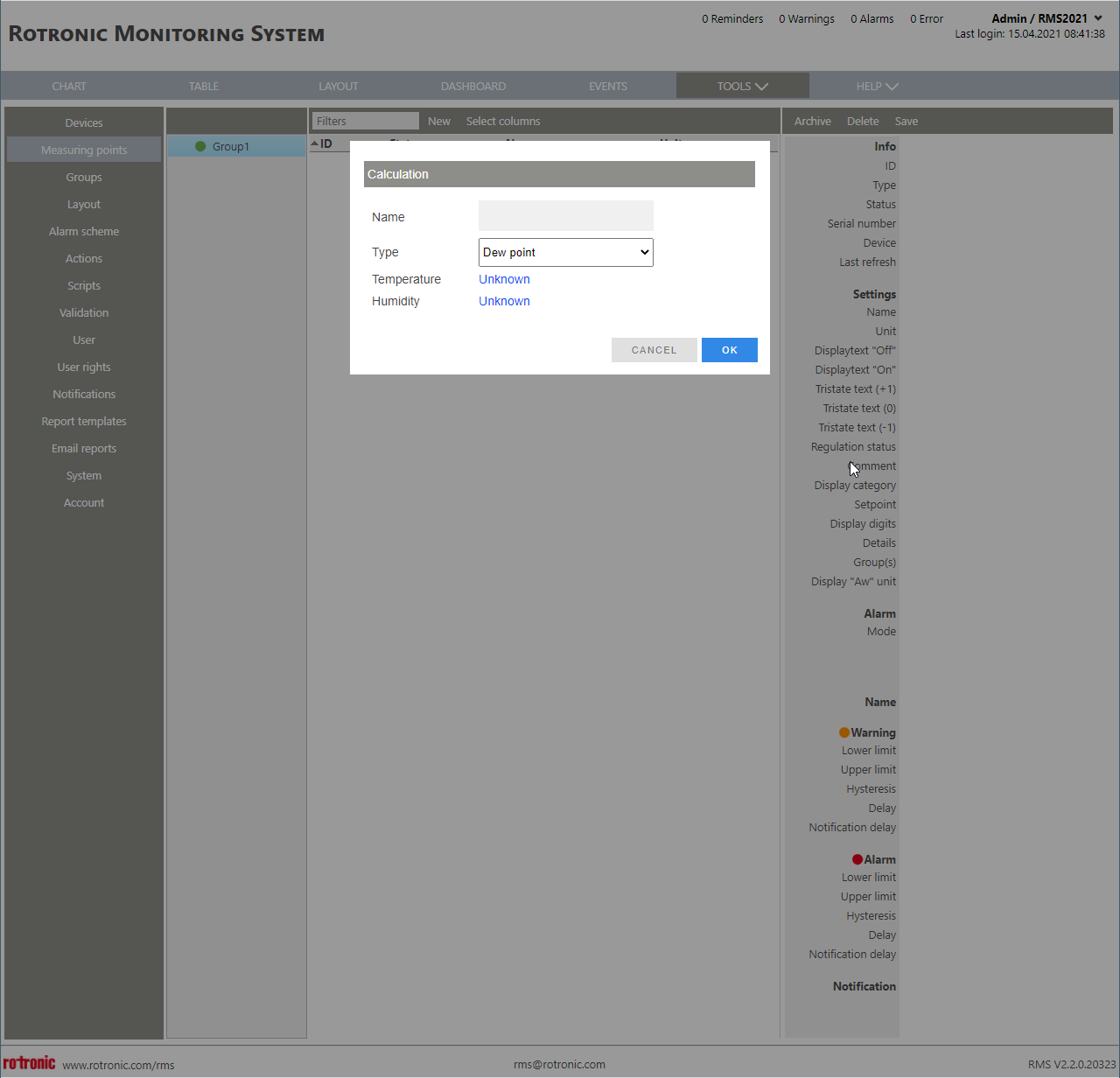
Task: Go to the Dashboard tab
Action: 473,86
